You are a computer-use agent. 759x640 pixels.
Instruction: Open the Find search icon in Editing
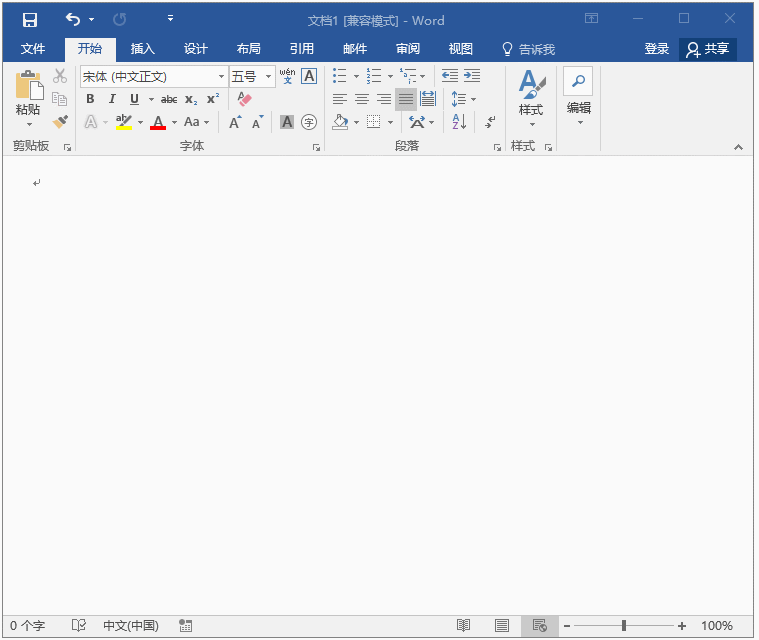point(578,81)
